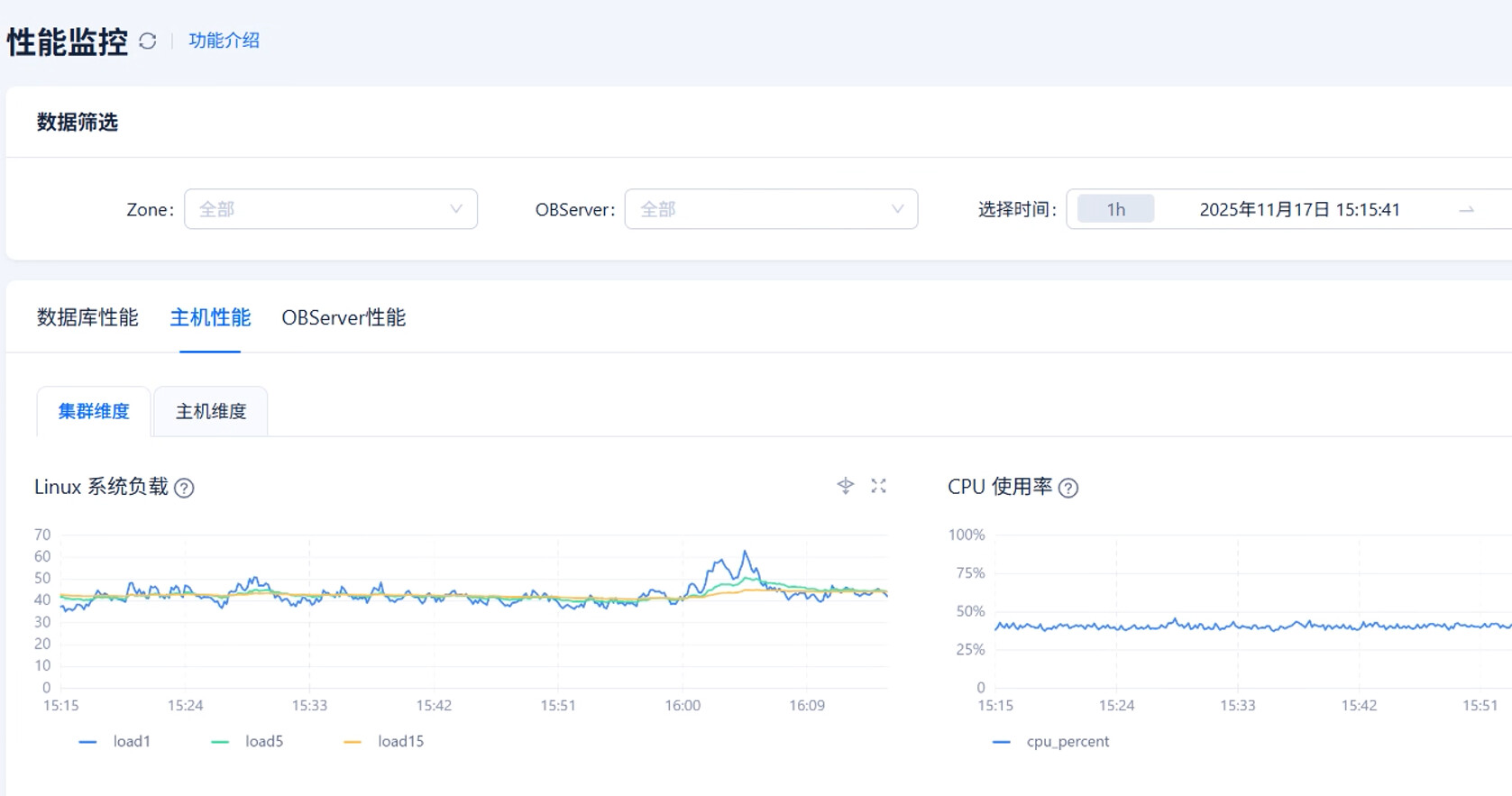Switch to the 主机维度 sub-tab

pos(211,411)
